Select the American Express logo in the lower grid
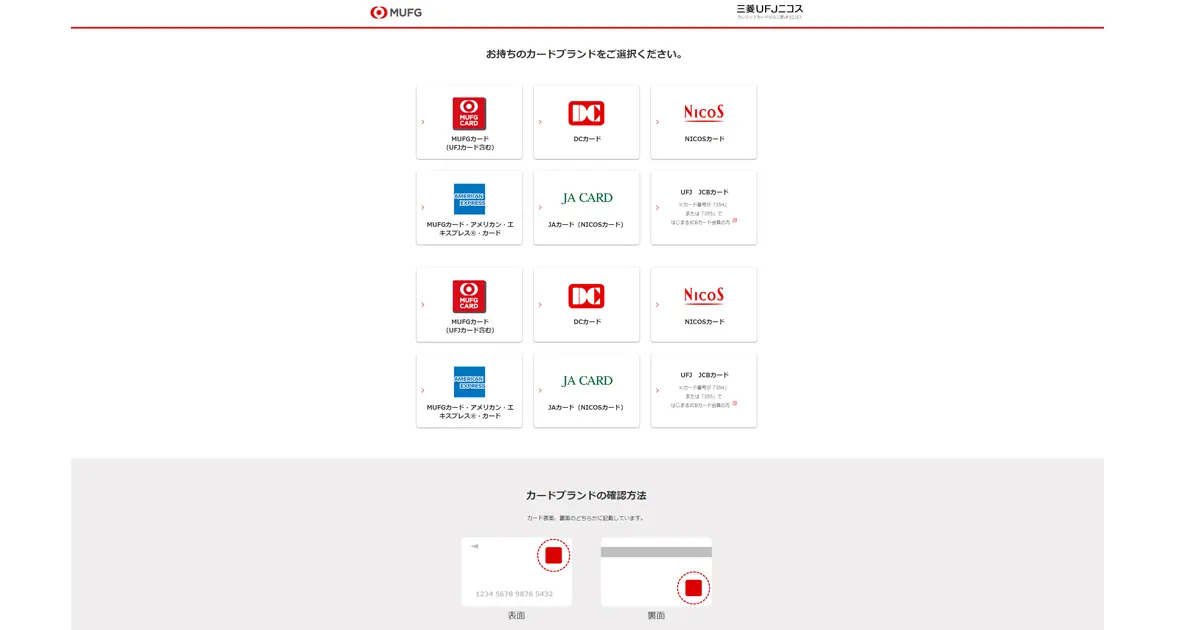This screenshot has width=1200, height=630. click(x=469, y=382)
